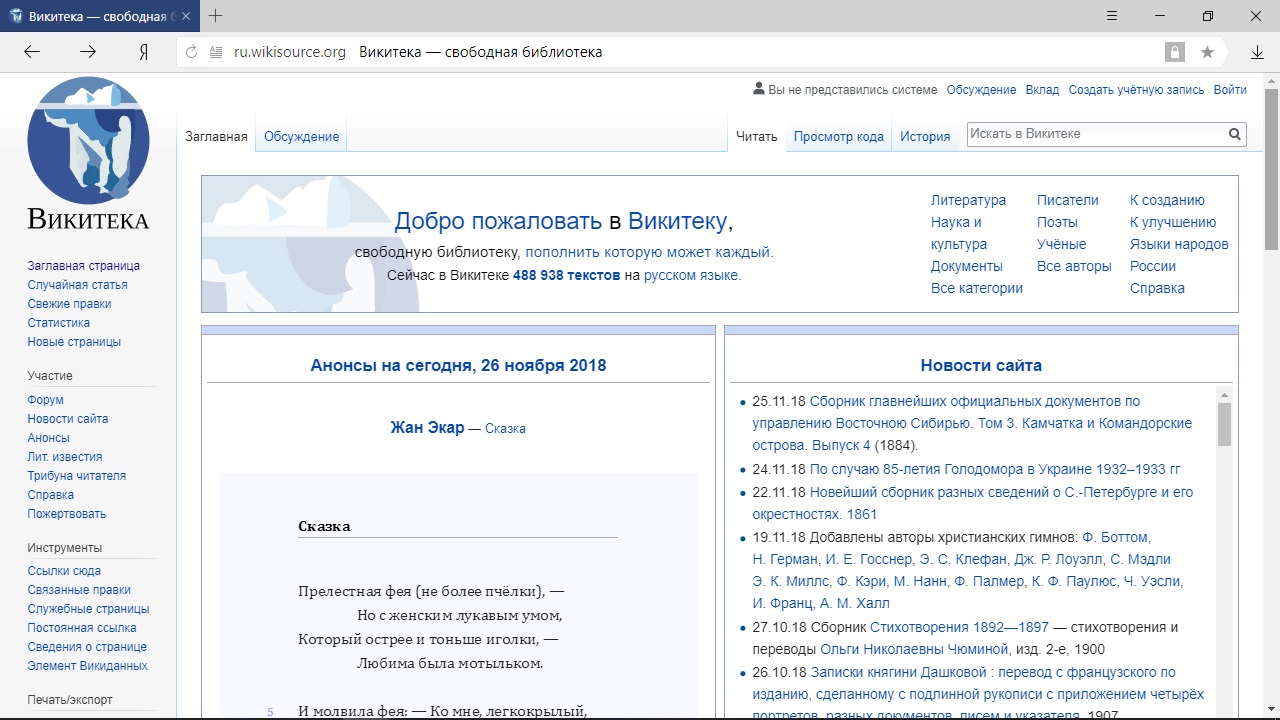Viewport: 1280px width, 720px height.
Task: Click the forward navigation arrow
Action: [88, 51]
